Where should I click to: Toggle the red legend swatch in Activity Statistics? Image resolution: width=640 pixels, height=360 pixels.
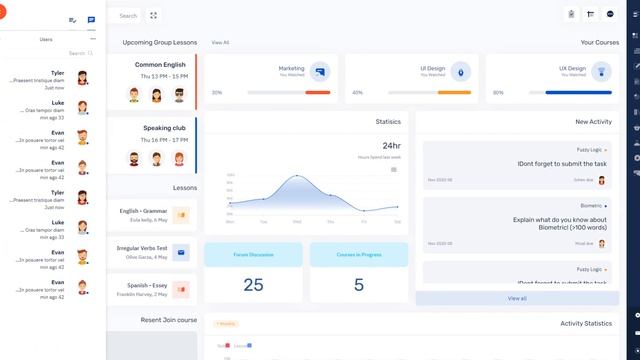(227, 346)
